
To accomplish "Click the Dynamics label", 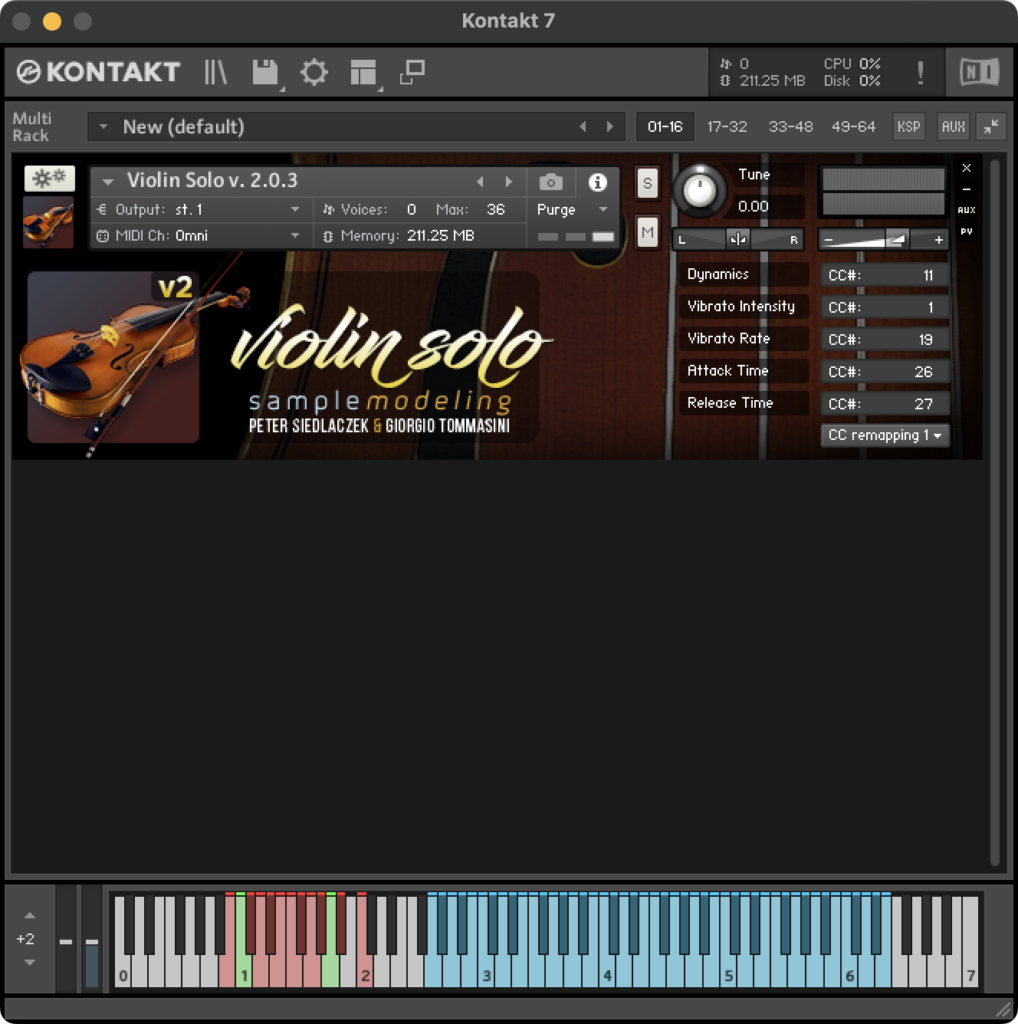I will 718,274.
